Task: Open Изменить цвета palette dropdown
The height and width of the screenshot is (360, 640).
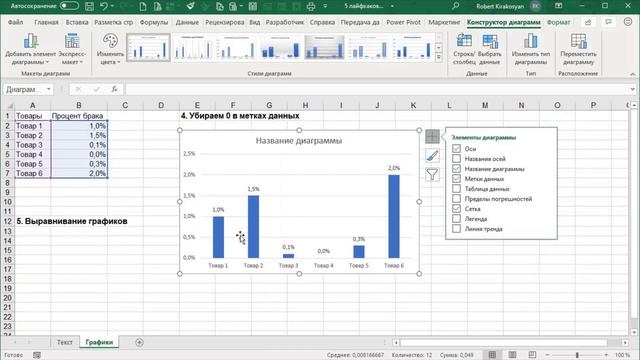Action: coord(110,49)
